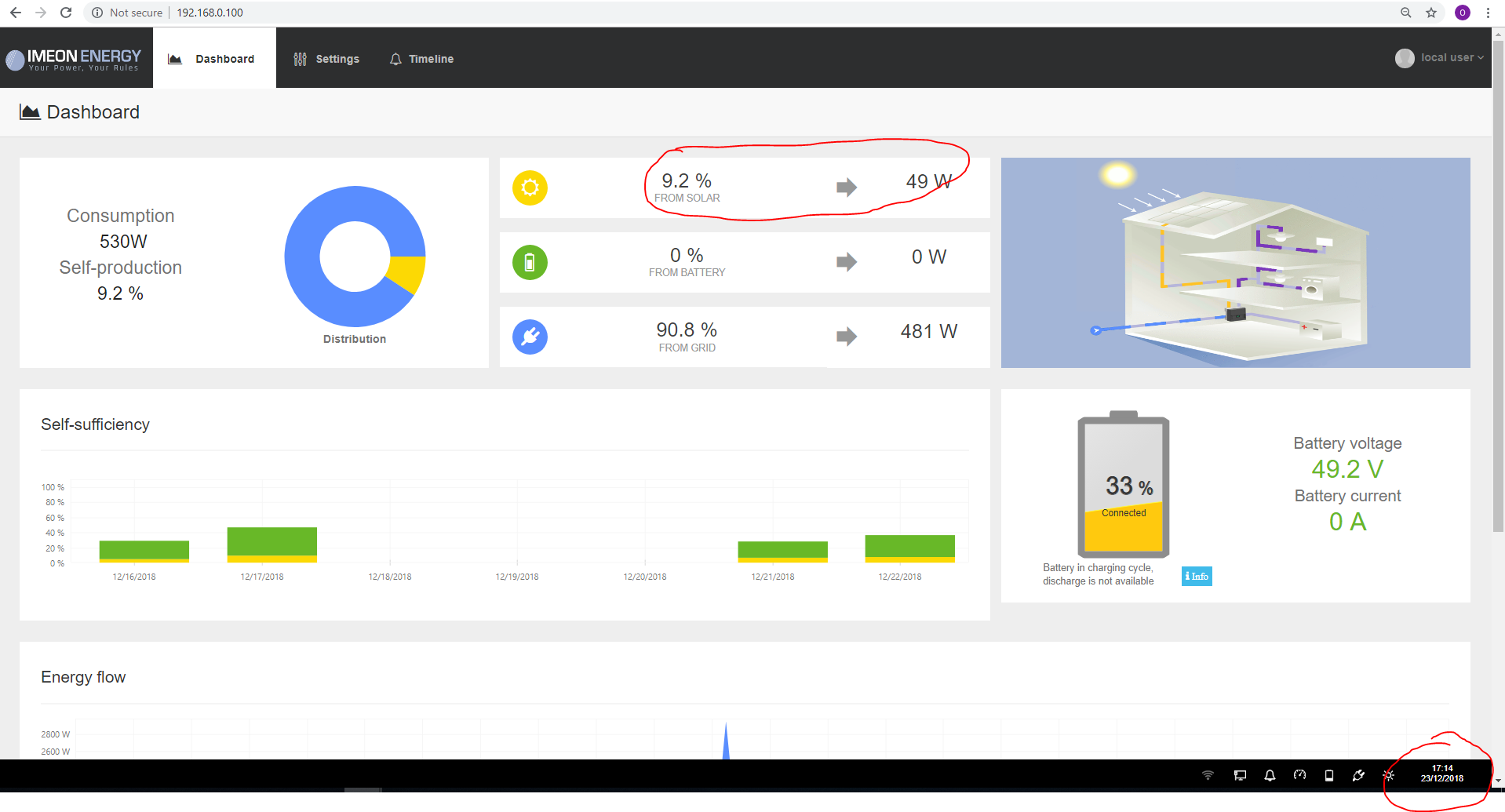This screenshot has height=812, width=1505.
Task: Click the IMEON ENERGY logo
Action: pyautogui.click(x=74, y=59)
